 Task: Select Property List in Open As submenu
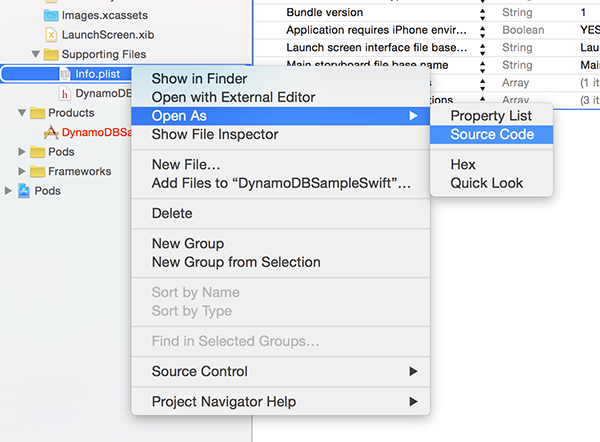point(491,116)
